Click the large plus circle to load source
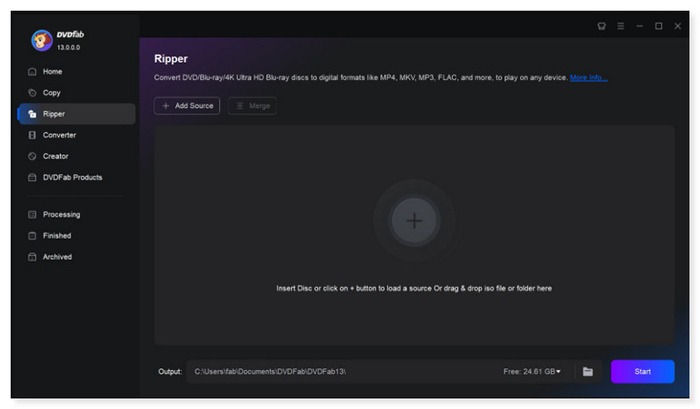700x409 pixels. 414,221
